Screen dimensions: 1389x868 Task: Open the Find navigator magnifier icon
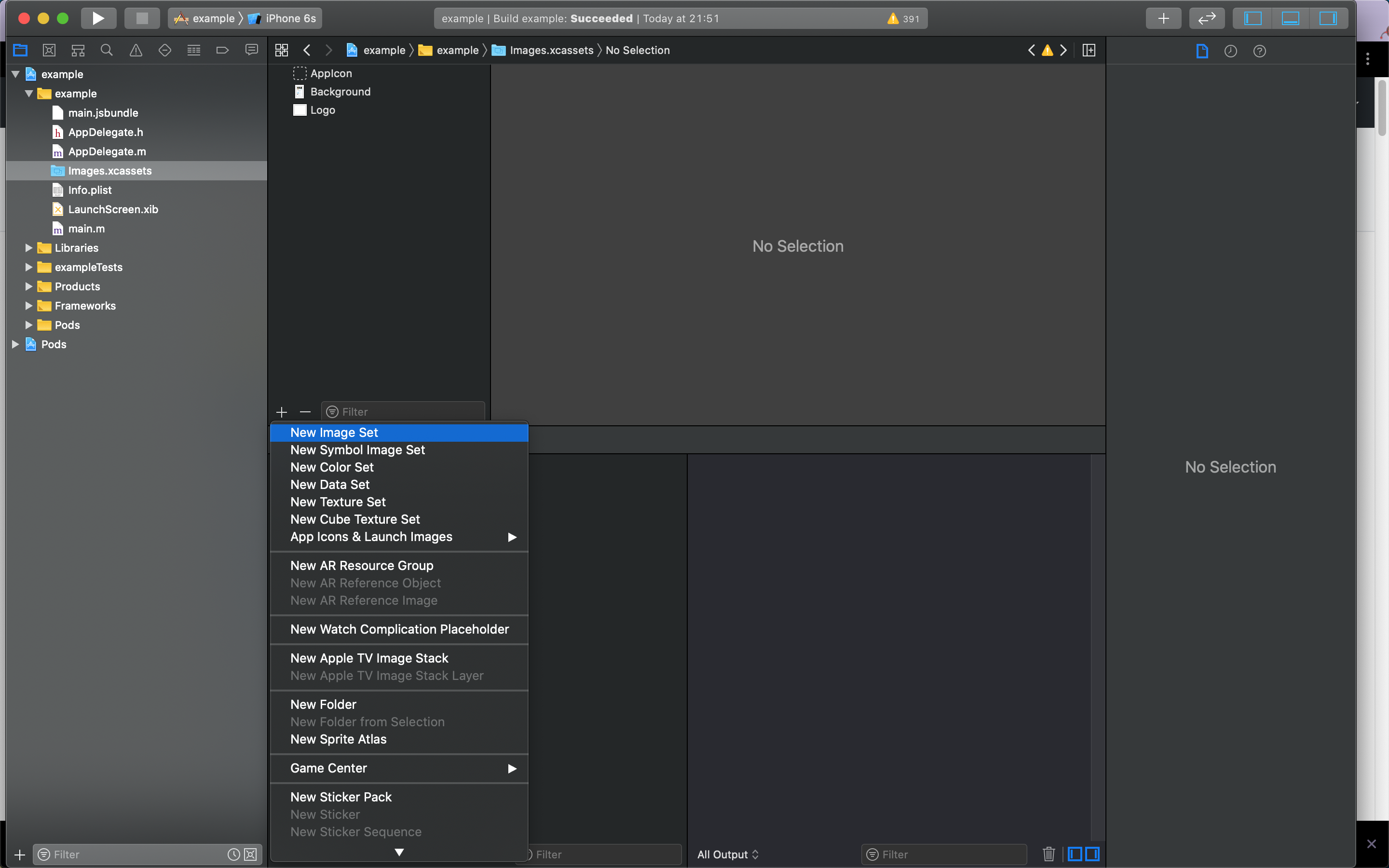(x=107, y=51)
